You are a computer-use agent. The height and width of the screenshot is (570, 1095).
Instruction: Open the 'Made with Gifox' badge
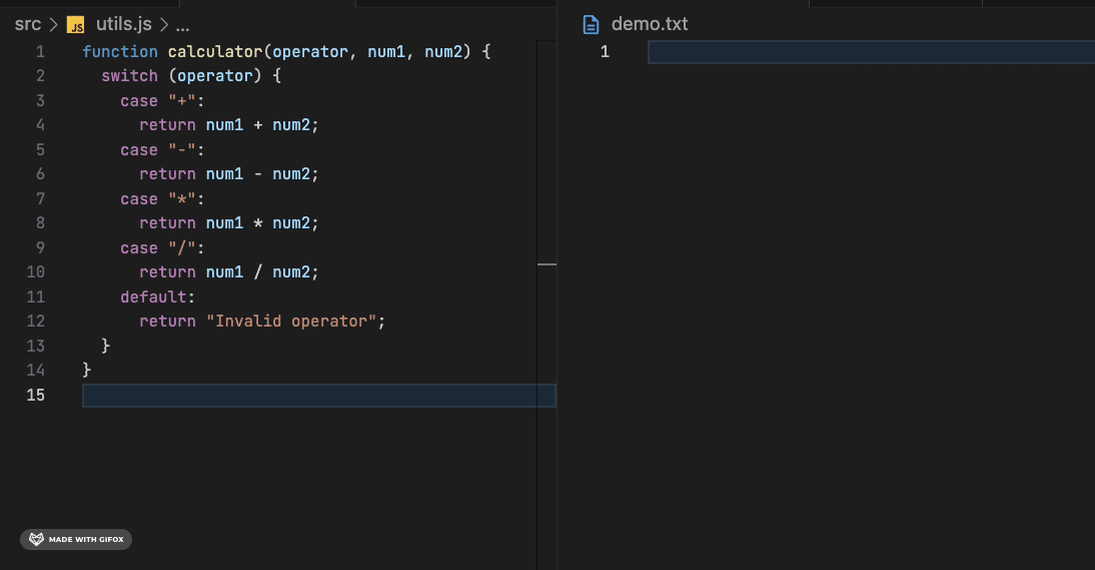(x=76, y=539)
